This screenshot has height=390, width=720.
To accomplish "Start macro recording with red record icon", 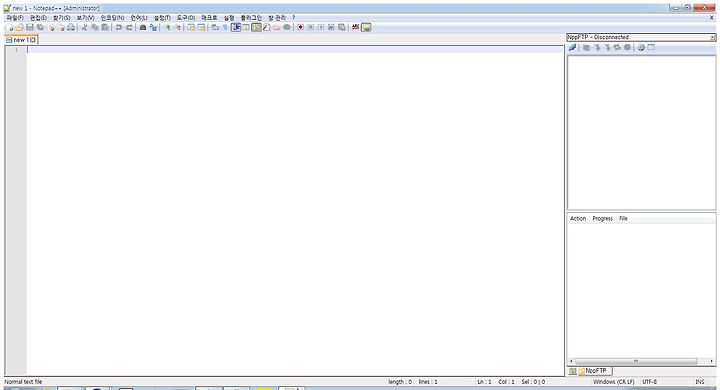I will pos(300,28).
